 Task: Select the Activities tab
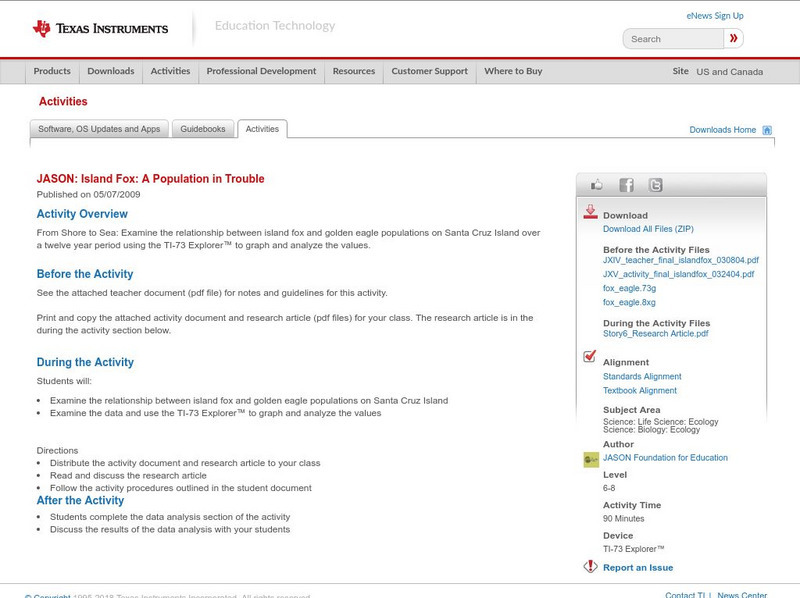pyautogui.click(x=262, y=129)
